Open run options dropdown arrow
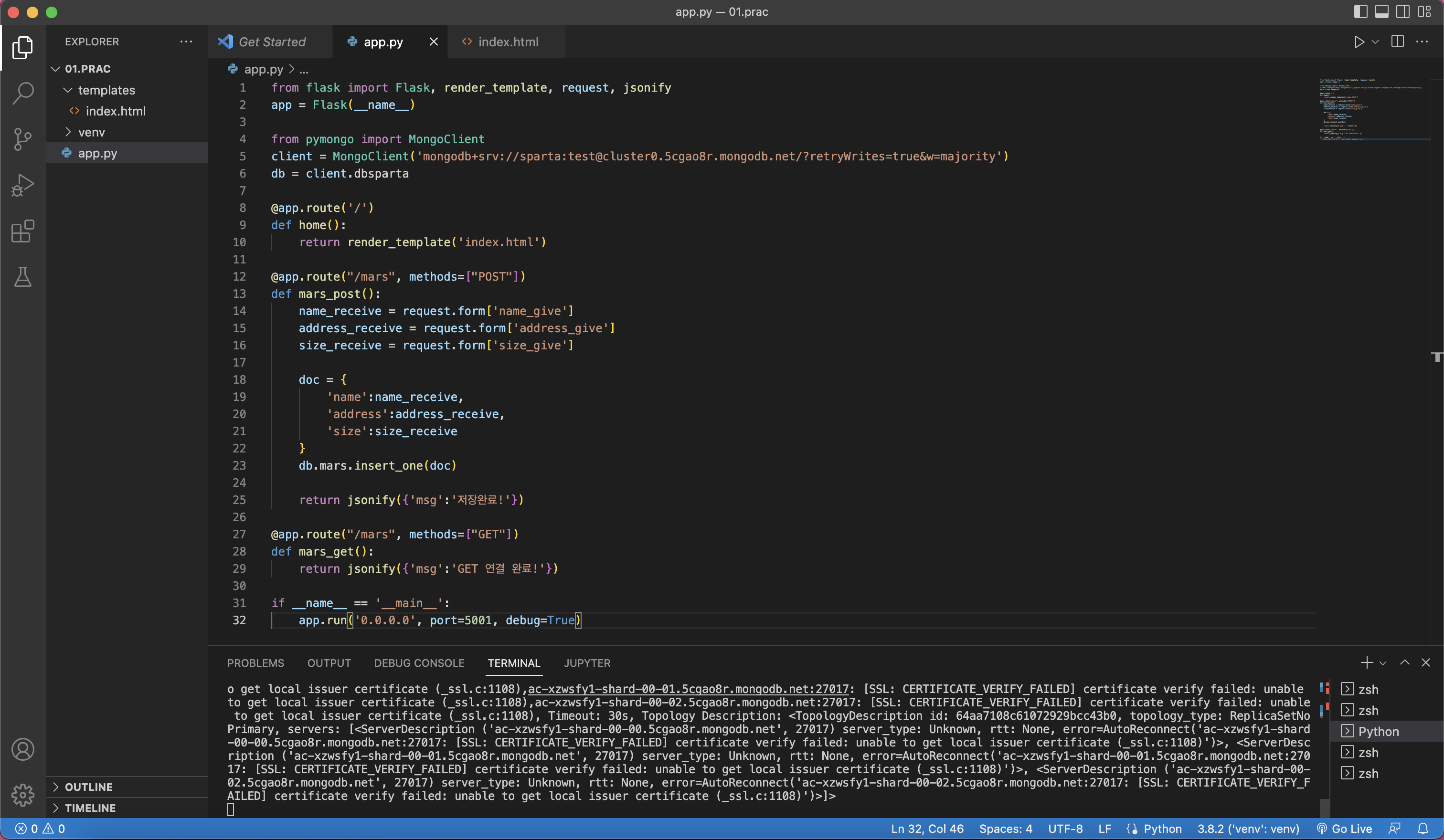The image size is (1444, 840). point(1375,42)
